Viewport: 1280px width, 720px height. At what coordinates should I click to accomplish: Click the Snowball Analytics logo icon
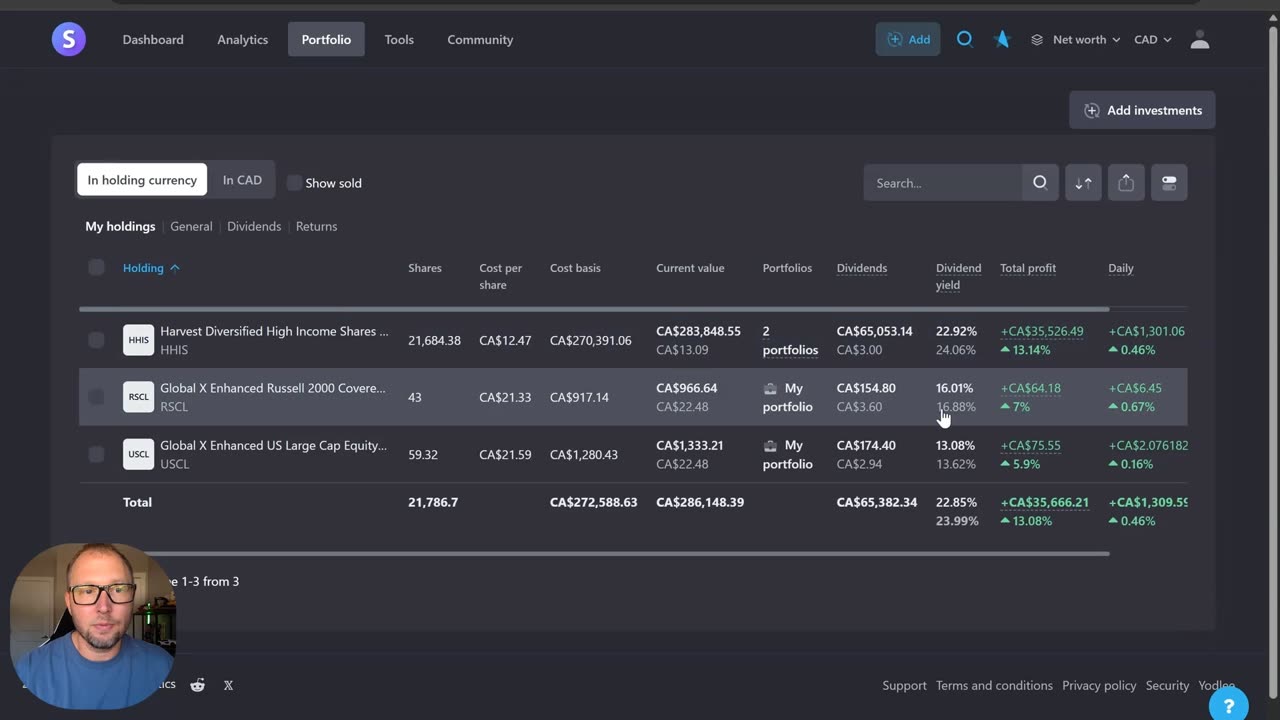[69, 39]
